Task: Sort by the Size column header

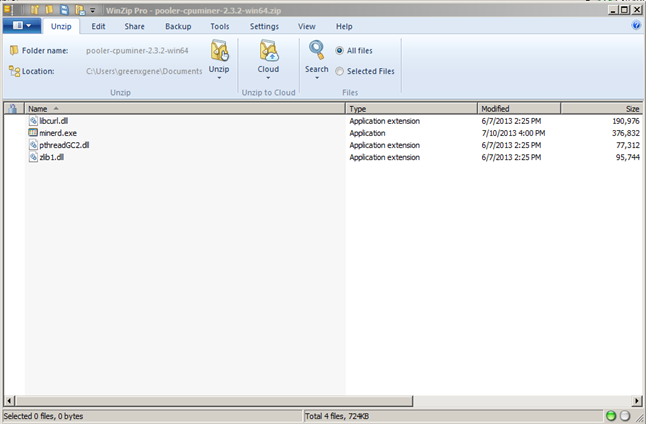Action: click(x=602, y=109)
